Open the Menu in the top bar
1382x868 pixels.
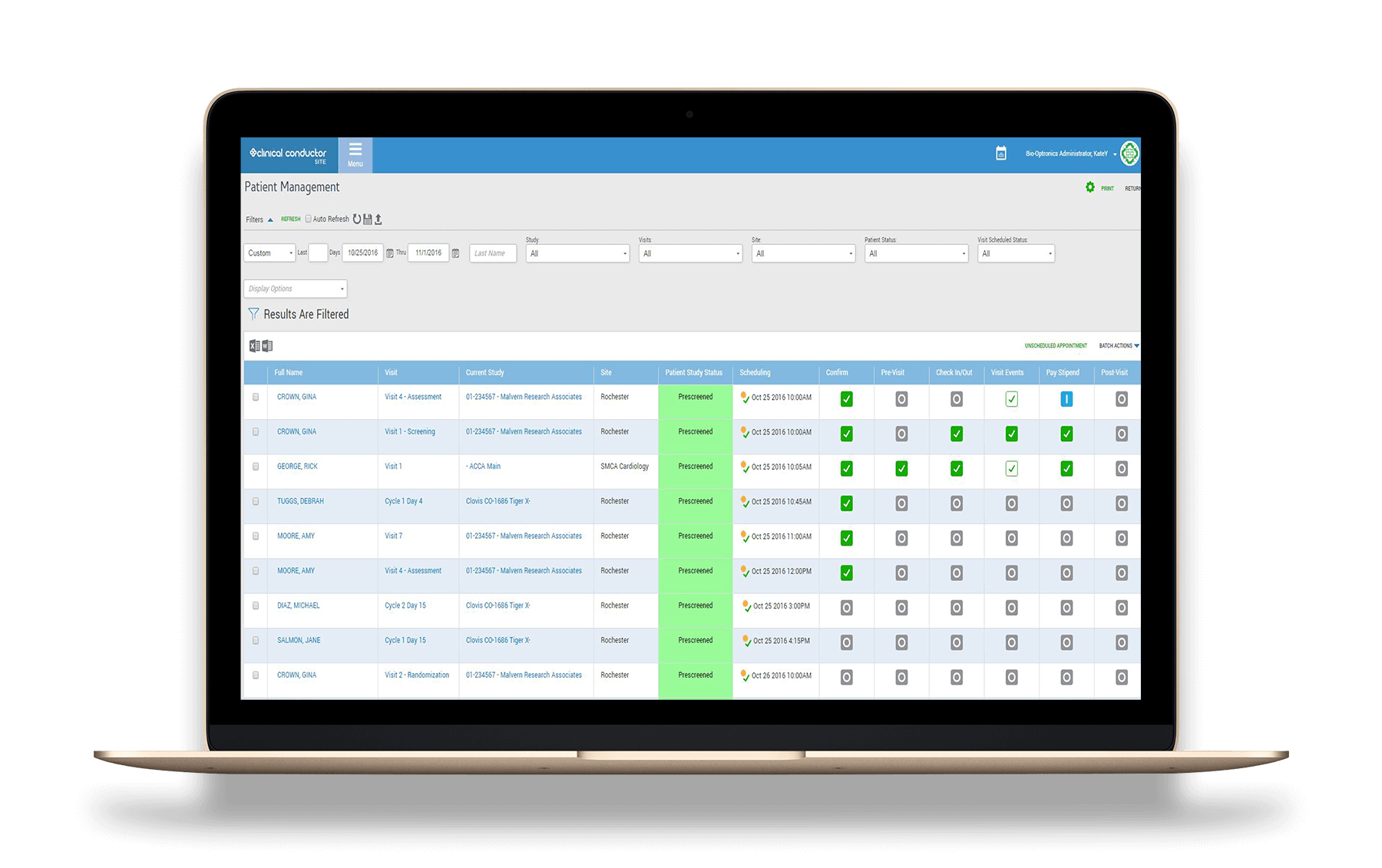pos(355,153)
